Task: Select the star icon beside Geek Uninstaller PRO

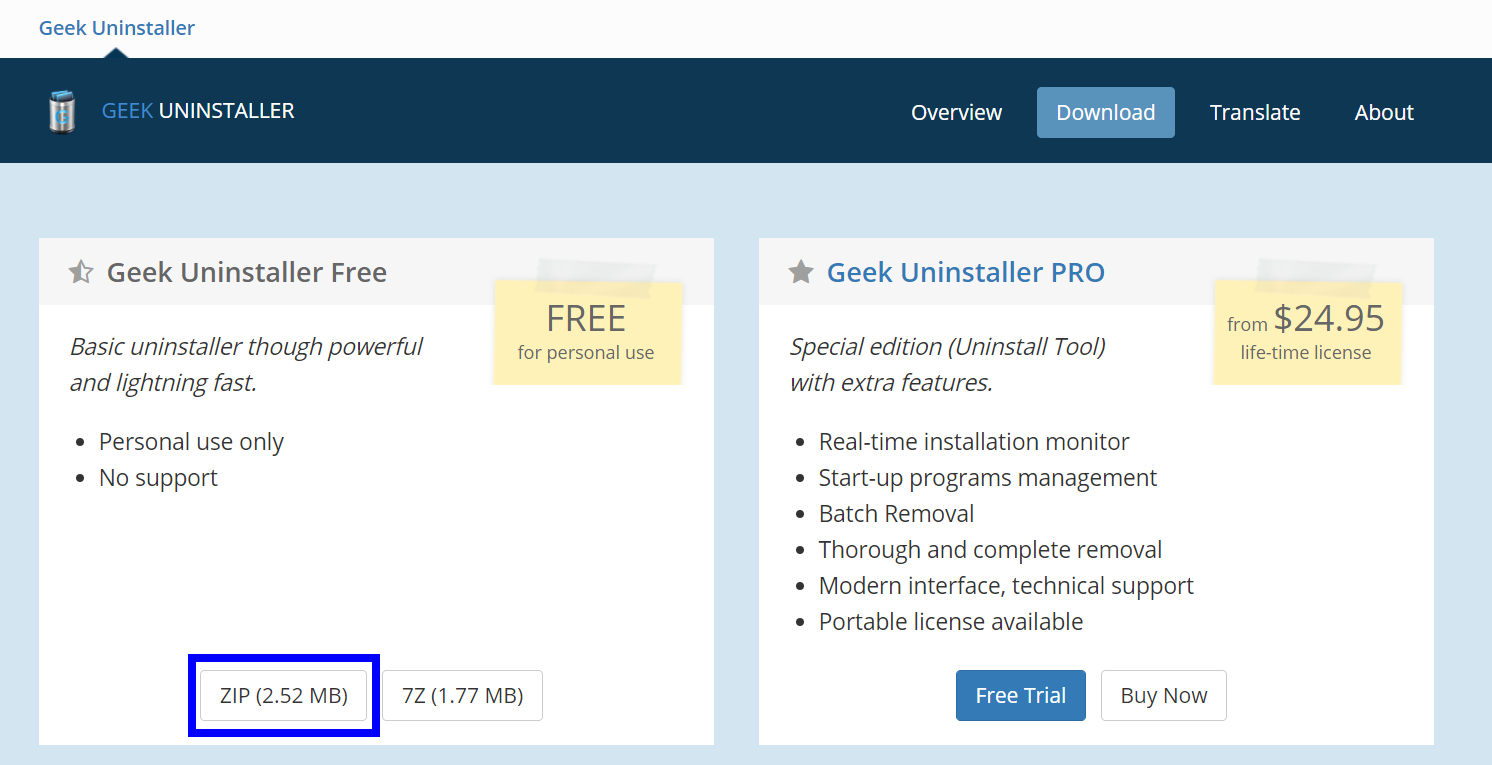Action: tap(800, 271)
